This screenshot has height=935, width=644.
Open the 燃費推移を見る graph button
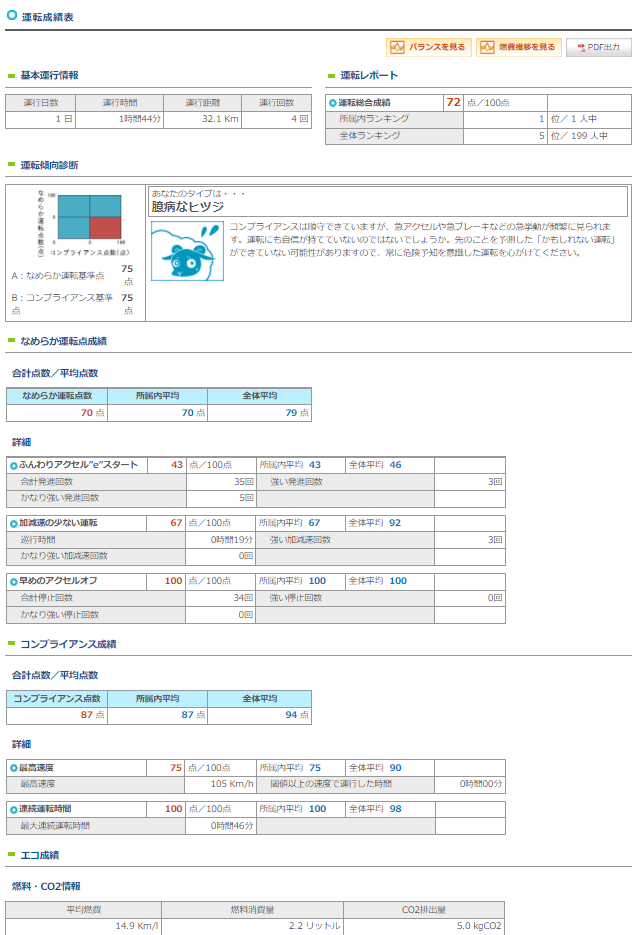[x=519, y=47]
